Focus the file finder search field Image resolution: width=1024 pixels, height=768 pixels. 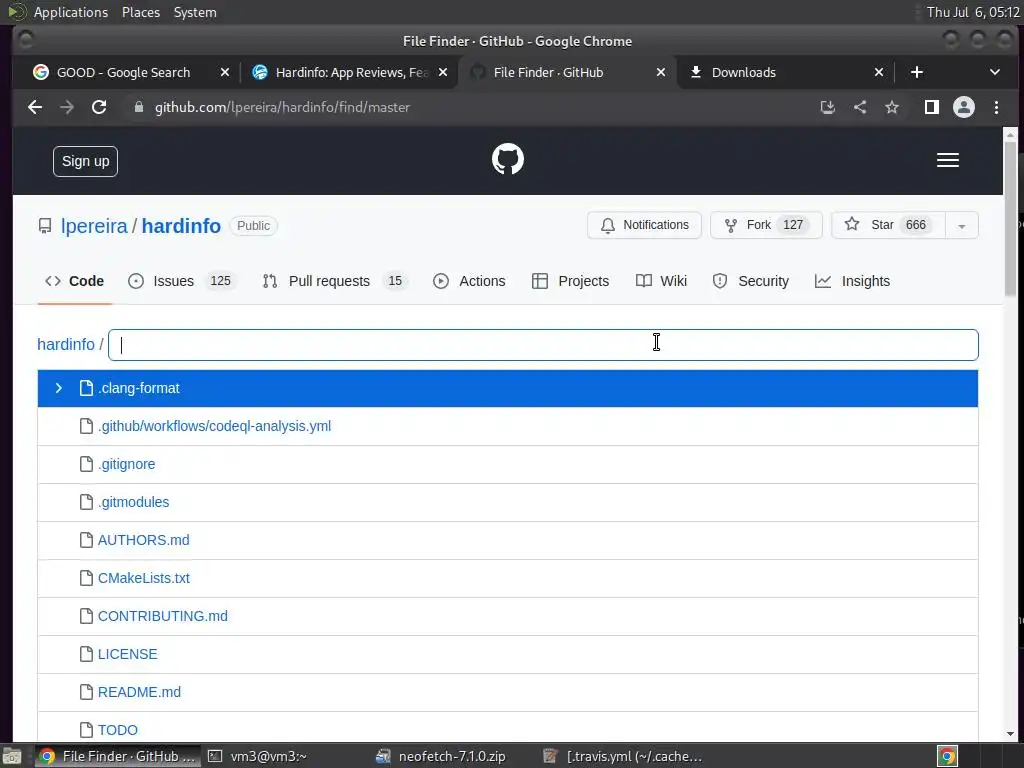543,345
